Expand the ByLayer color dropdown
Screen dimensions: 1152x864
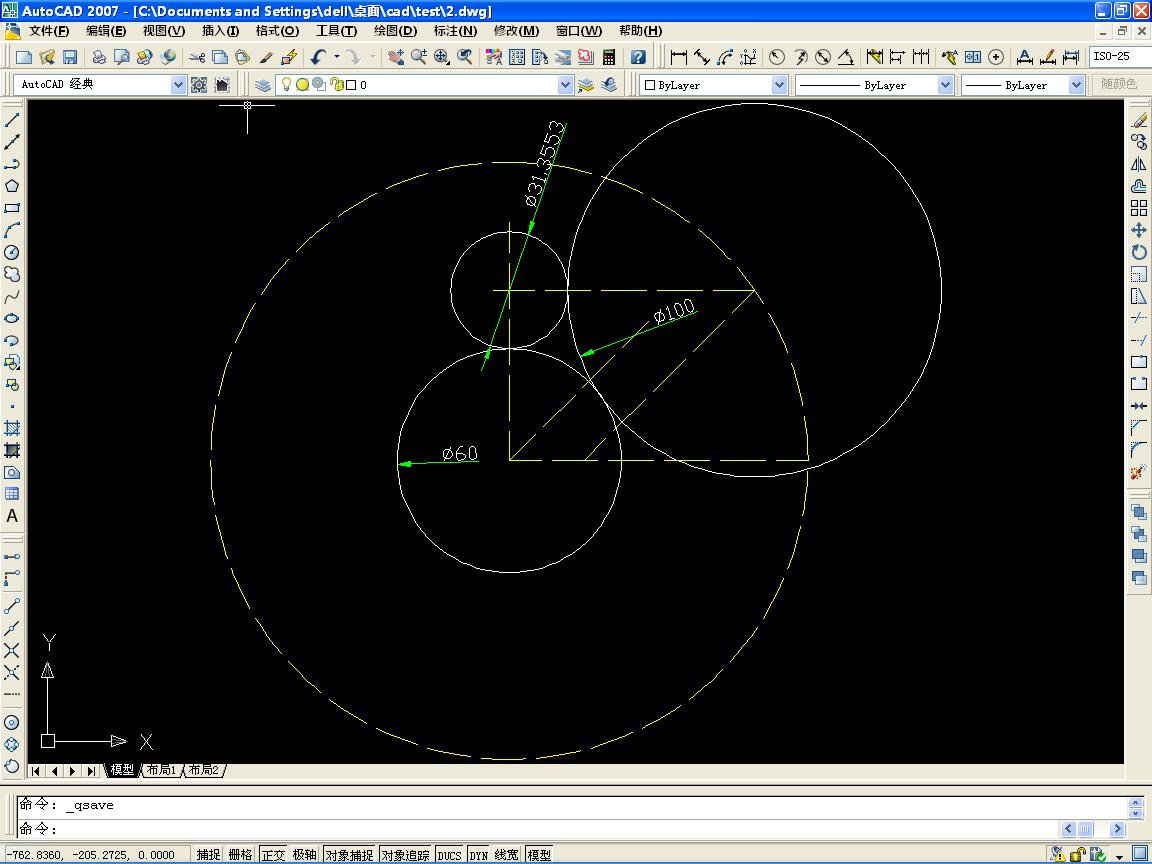point(780,85)
